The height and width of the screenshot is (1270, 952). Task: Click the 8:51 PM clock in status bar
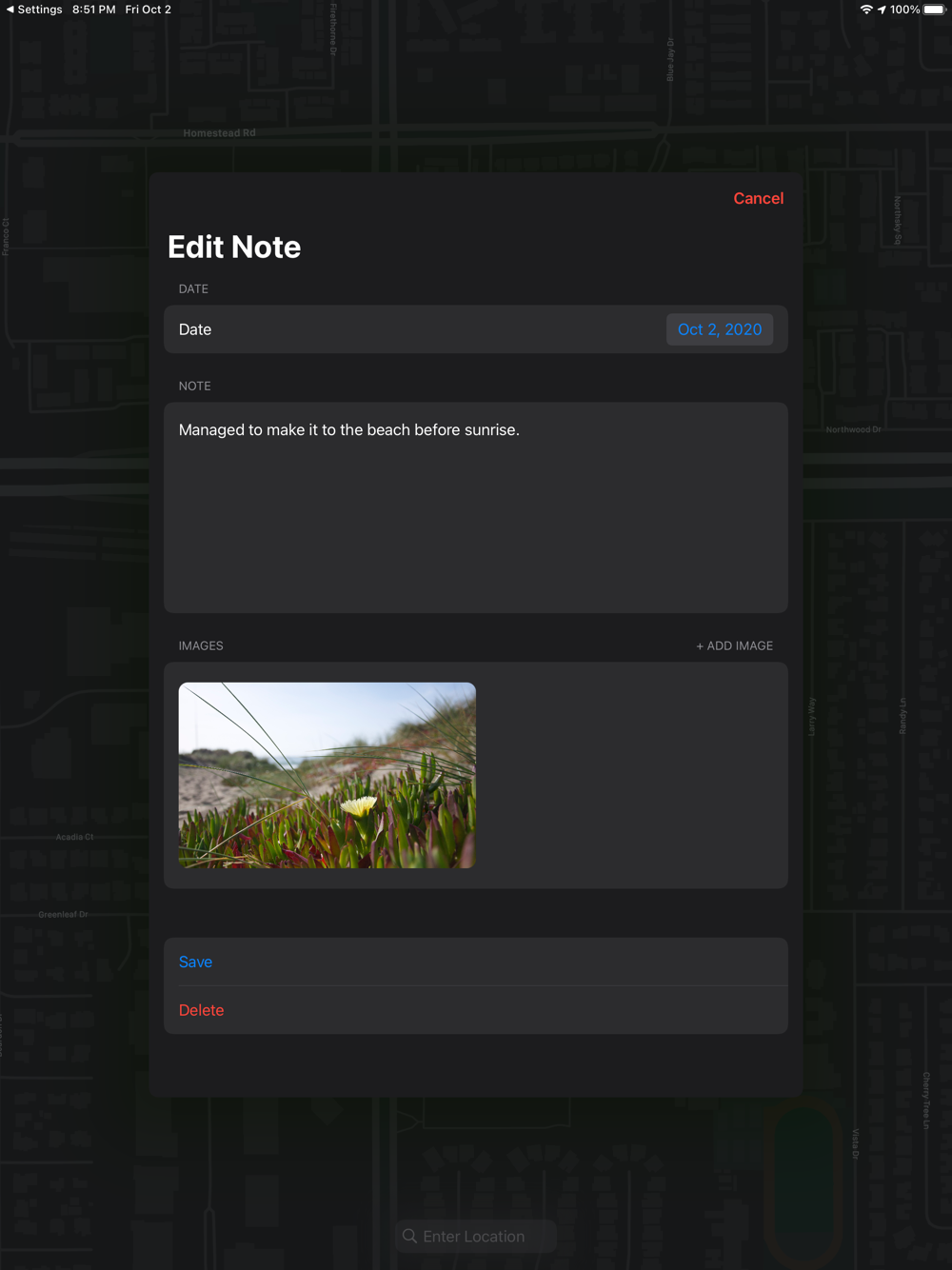point(94,10)
